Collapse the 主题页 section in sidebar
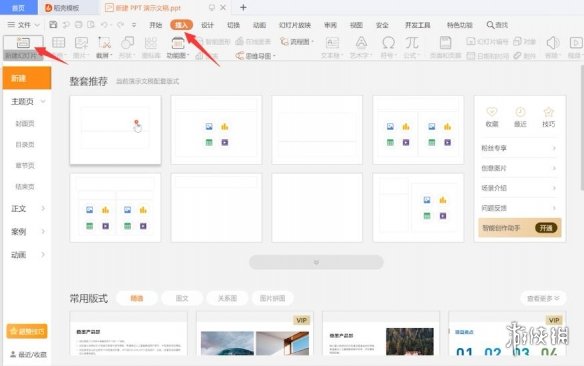Screen dimensions: 584x366 pos(43,101)
